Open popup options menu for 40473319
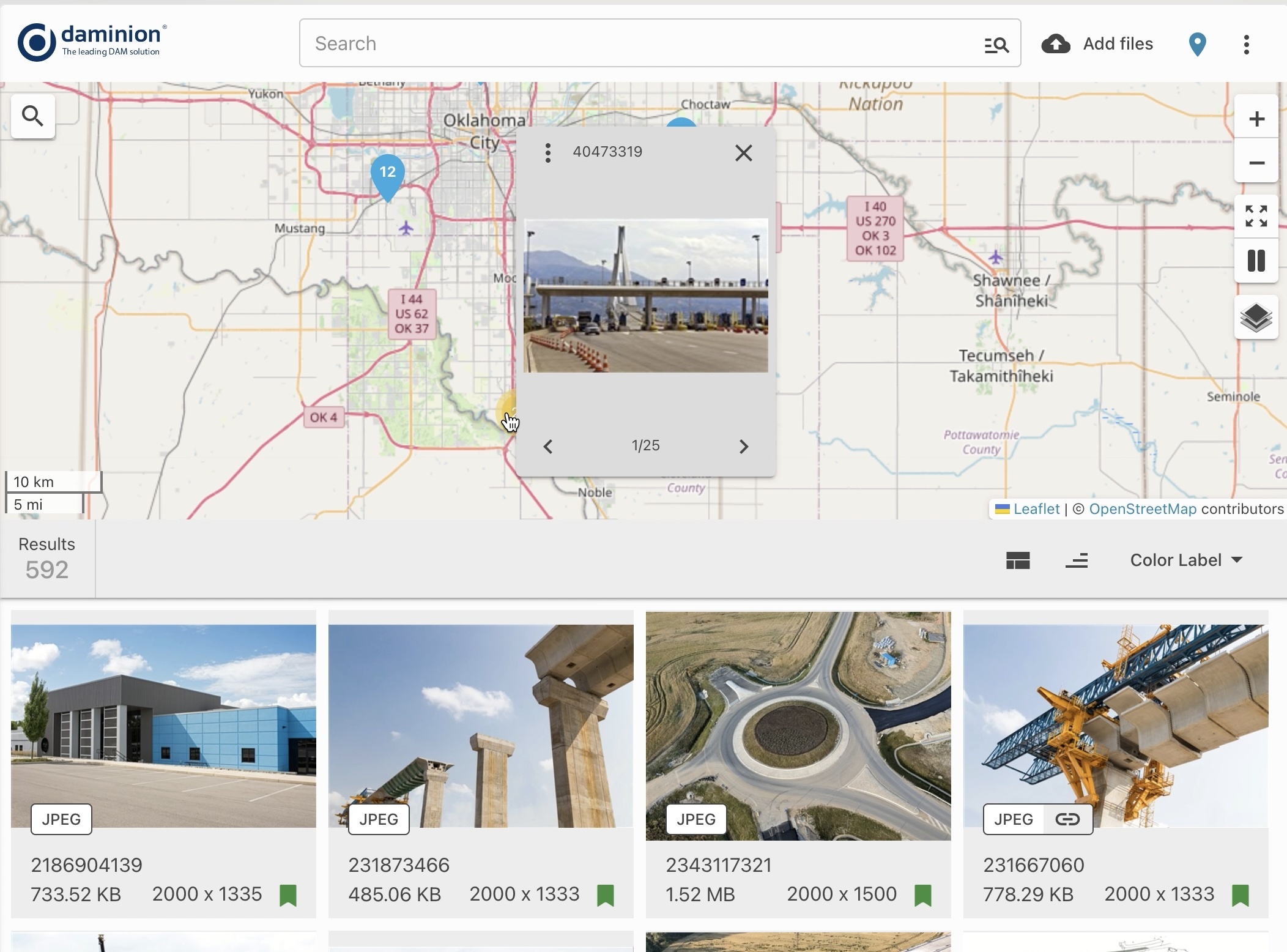 click(547, 152)
